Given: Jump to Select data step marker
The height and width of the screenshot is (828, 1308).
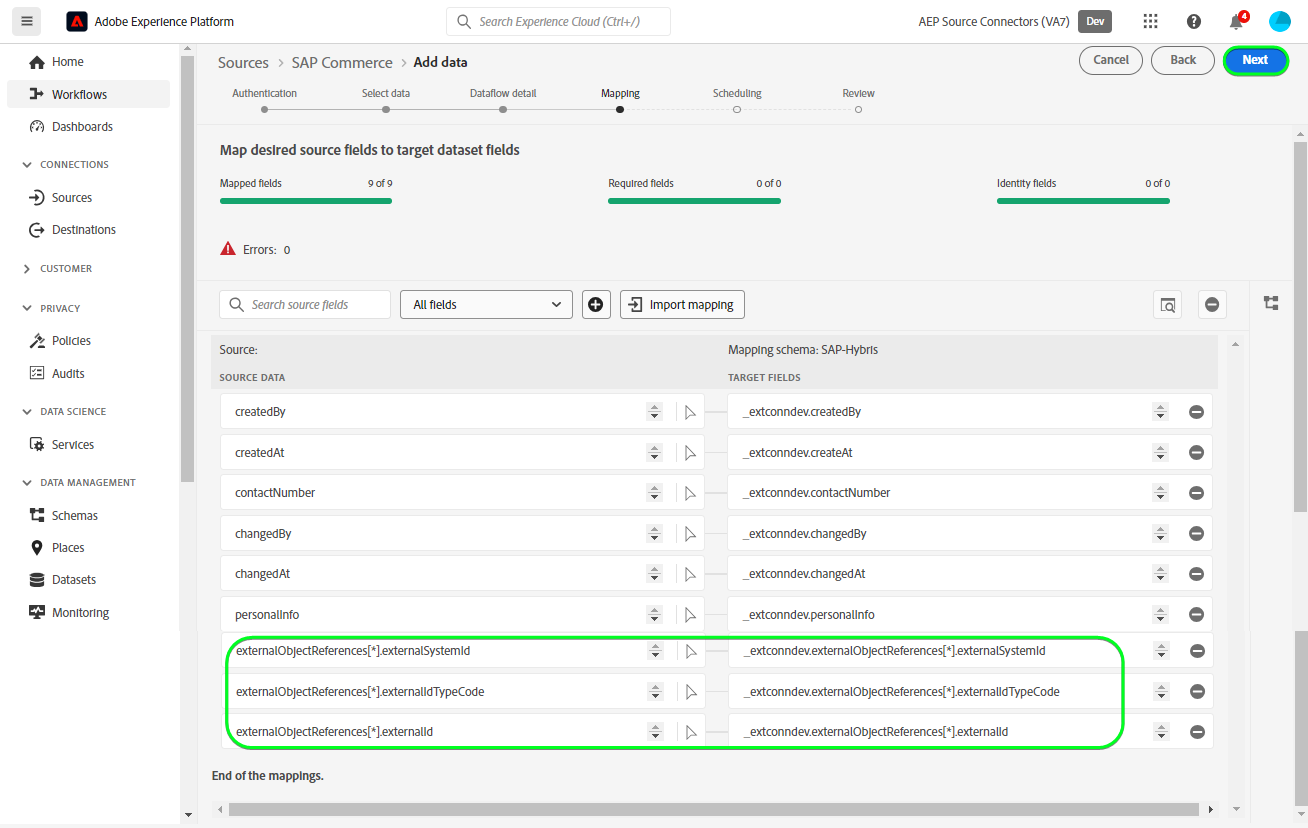Looking at the screenshot, I should (386, 110).
